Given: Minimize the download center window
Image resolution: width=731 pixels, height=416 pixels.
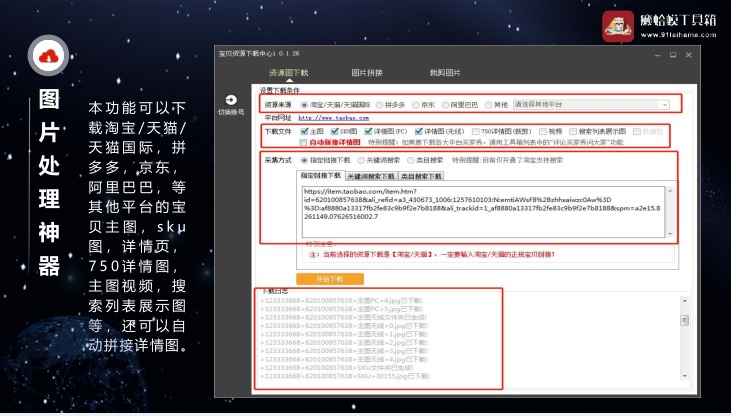Looking at the screenshot, I should coord(657,55).
